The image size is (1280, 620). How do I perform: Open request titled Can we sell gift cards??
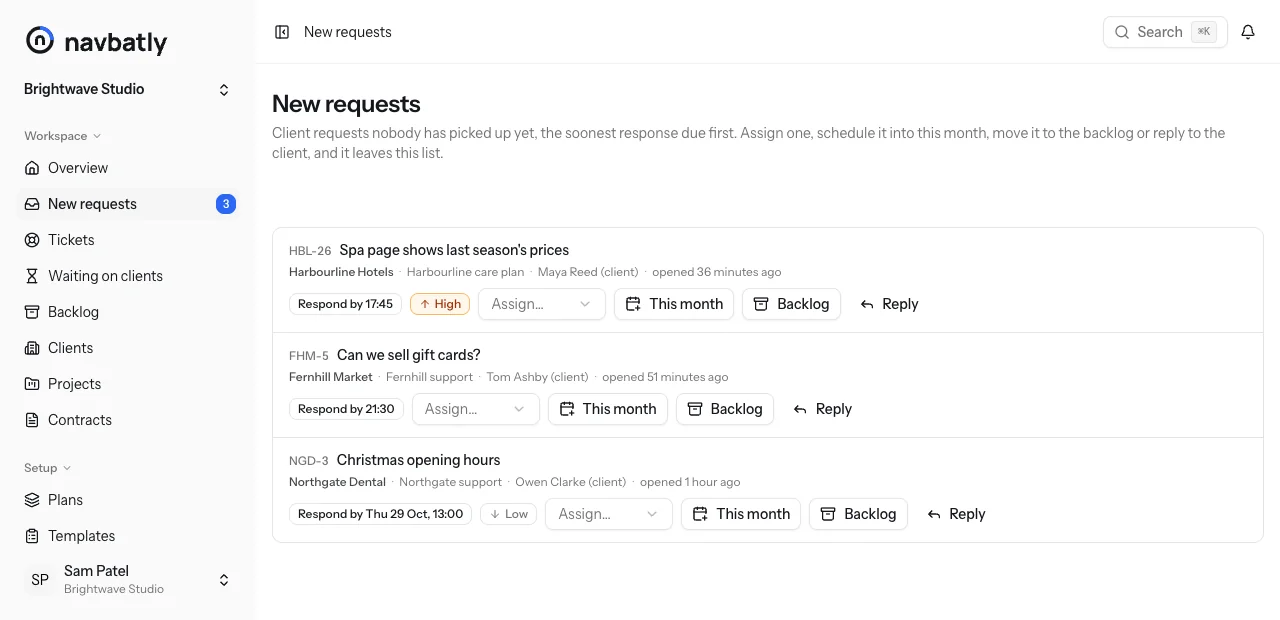tap(409, 355)
